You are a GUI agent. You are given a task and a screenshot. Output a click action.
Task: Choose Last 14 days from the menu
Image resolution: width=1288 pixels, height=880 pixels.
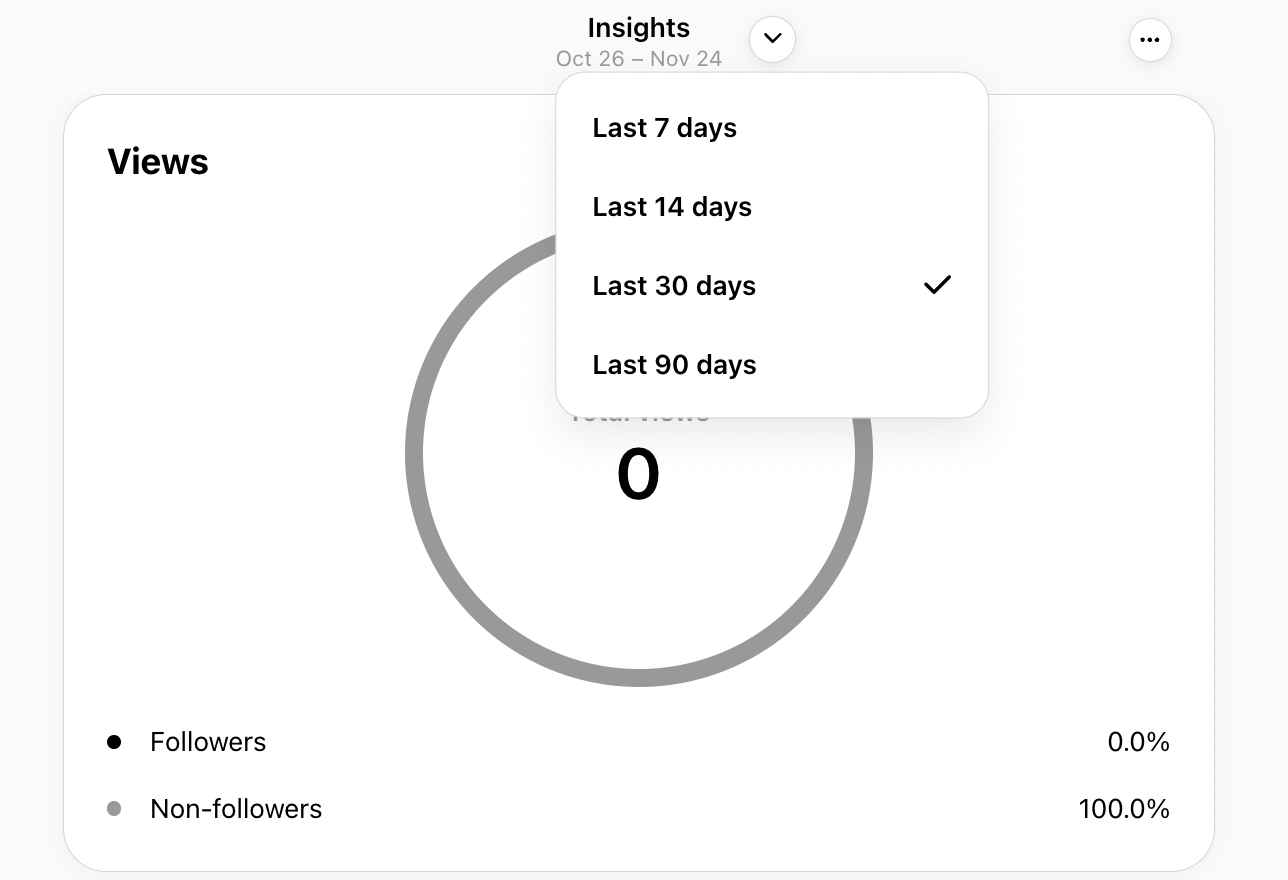coord(671,206)
